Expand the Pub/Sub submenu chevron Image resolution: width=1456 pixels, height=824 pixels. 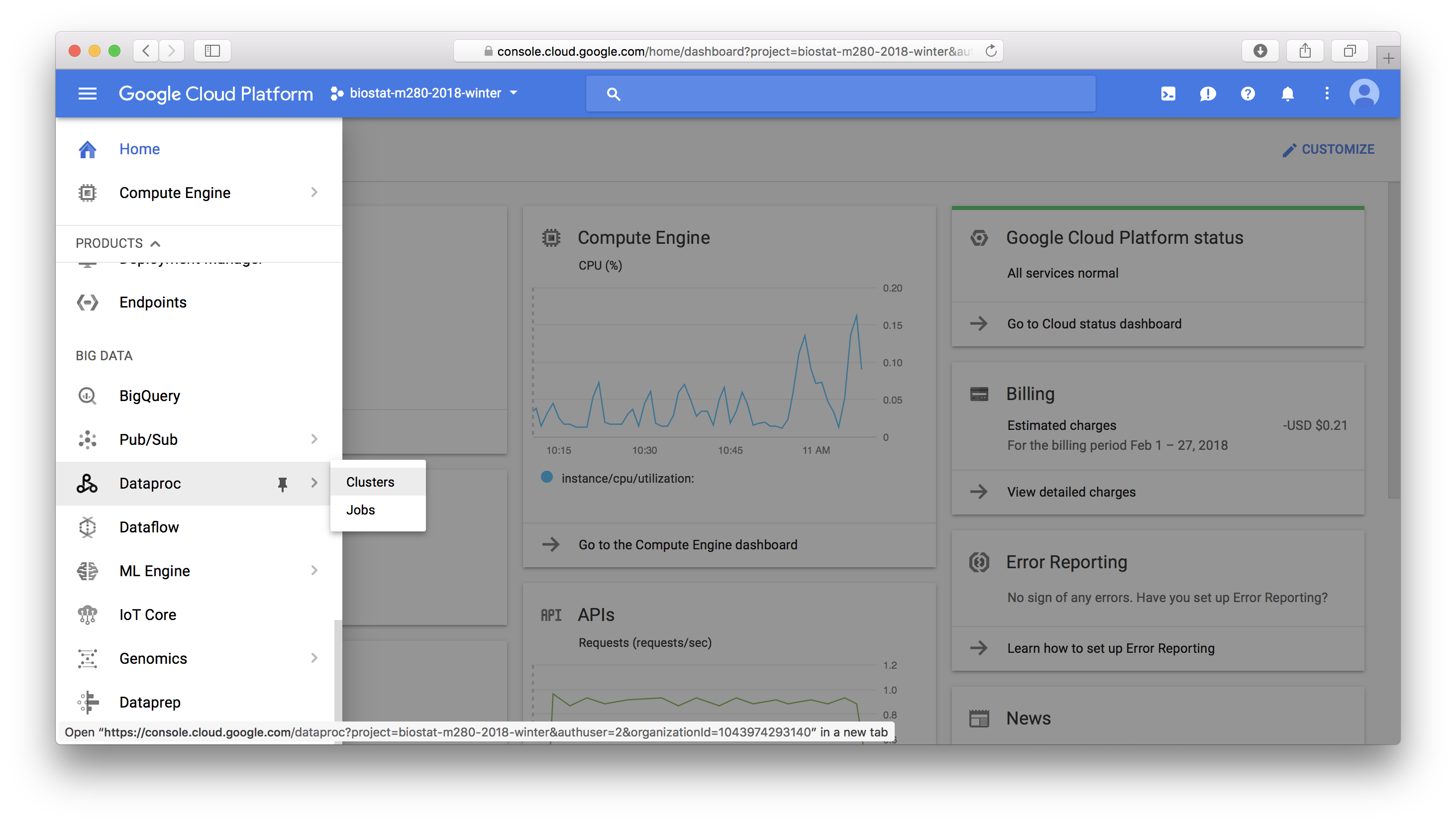coord(314,439)
